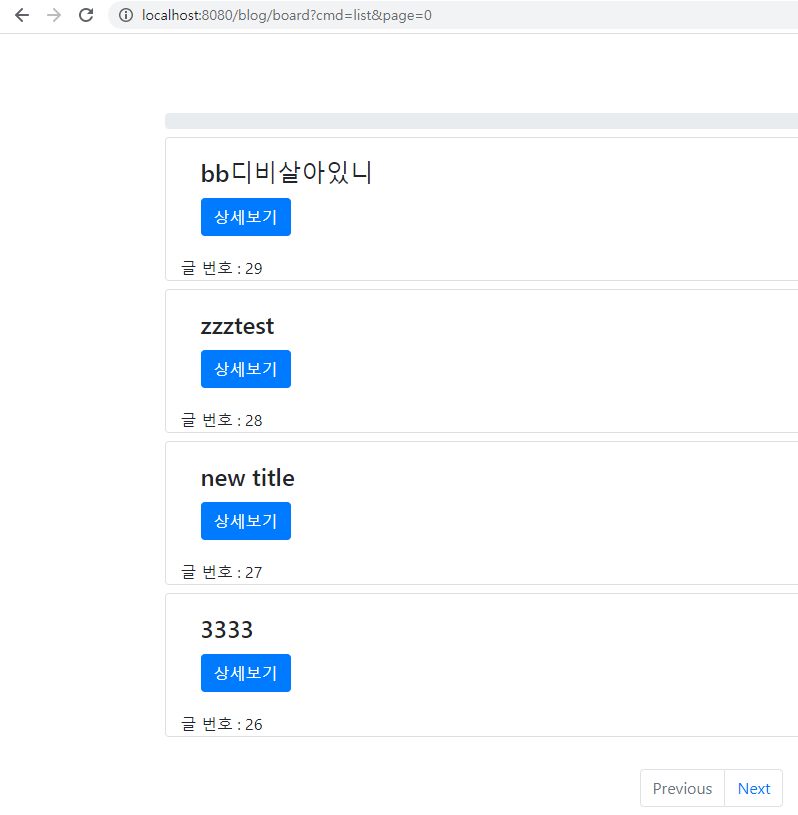The width and height of the screenshot is (798, 815).
Task: Click the gray progress bar above posts
Action: pyautogui.click(x=481, y=121)
